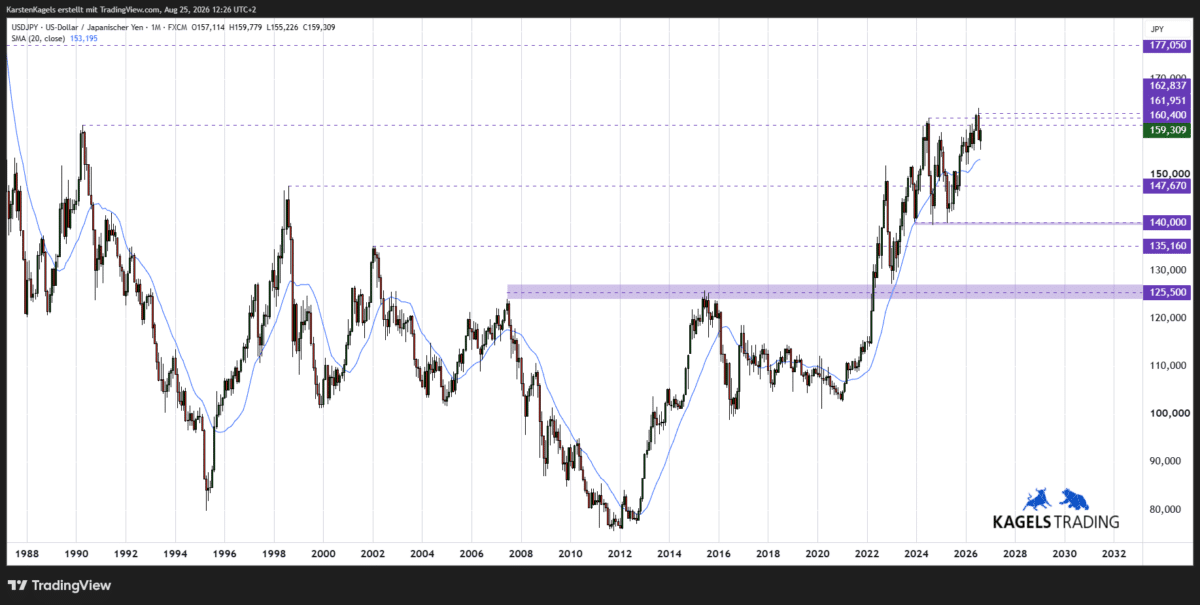Click the 2016 label on time axis
This screenshot has height=605, width=1200.
coord(719,552)
